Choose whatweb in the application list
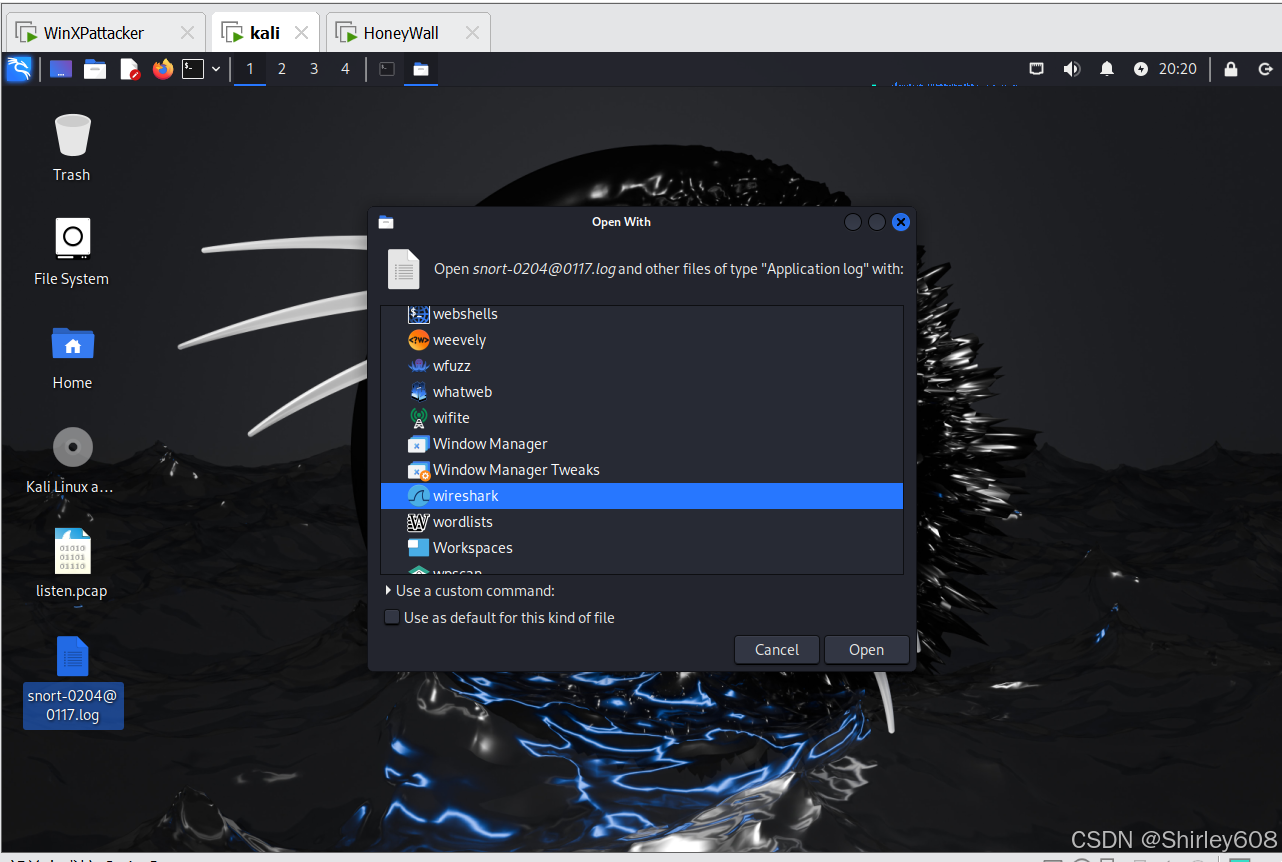This screenshot has width=1282, height=862. tap(642, 392)
